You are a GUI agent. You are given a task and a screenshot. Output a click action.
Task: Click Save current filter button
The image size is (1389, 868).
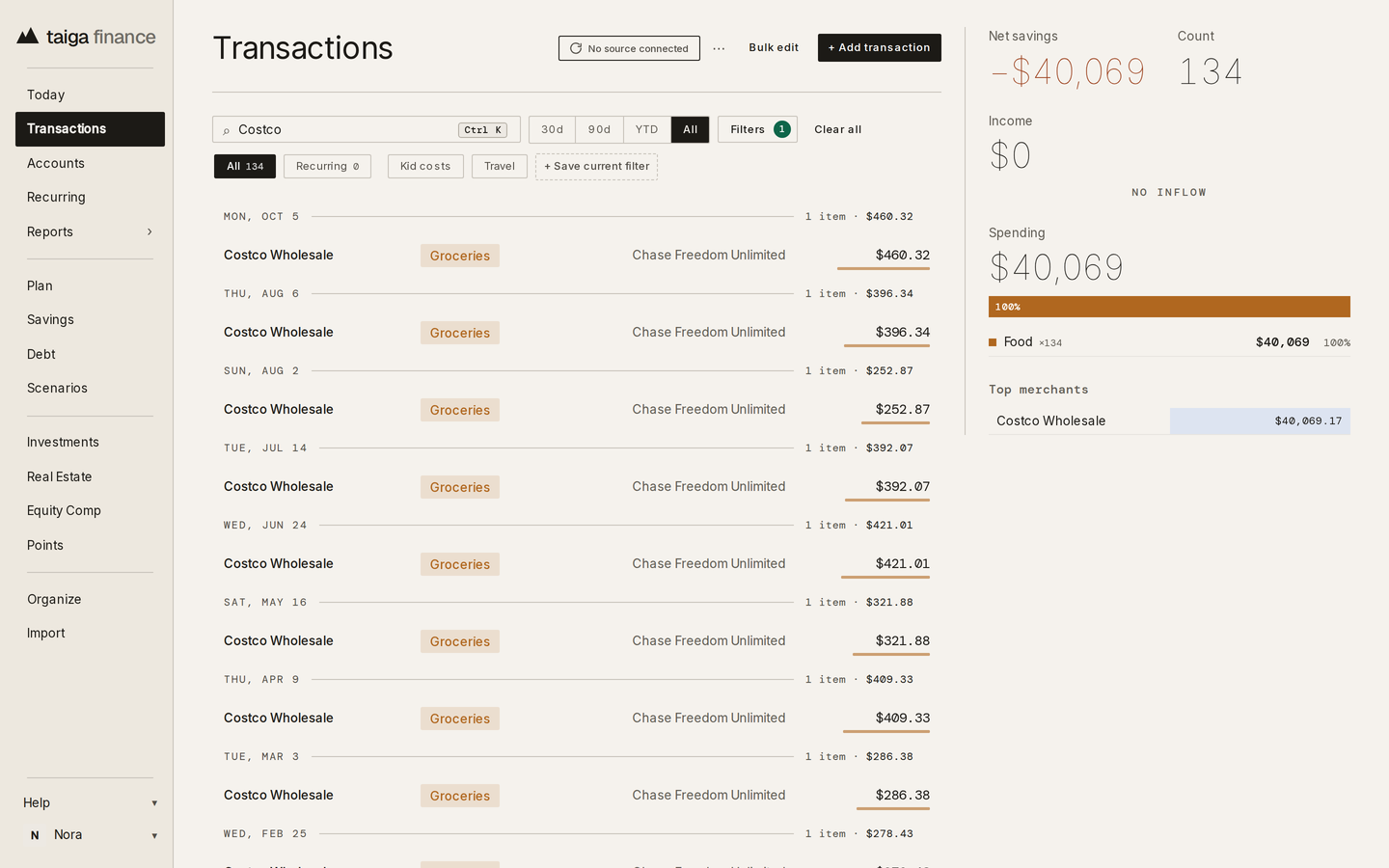pos(596,166)
